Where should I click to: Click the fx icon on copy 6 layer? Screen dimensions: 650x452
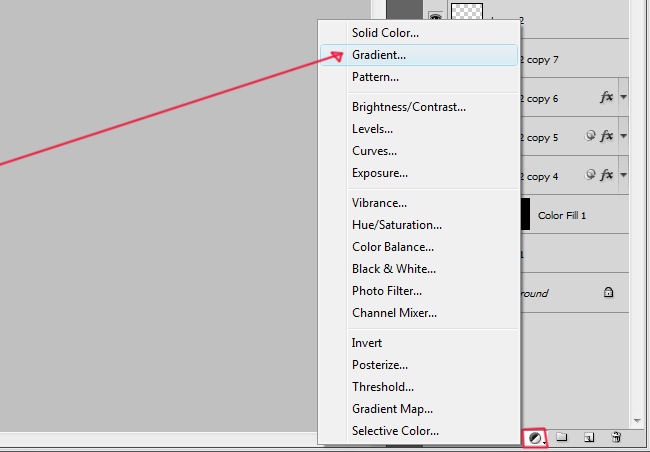coord(606,97)
